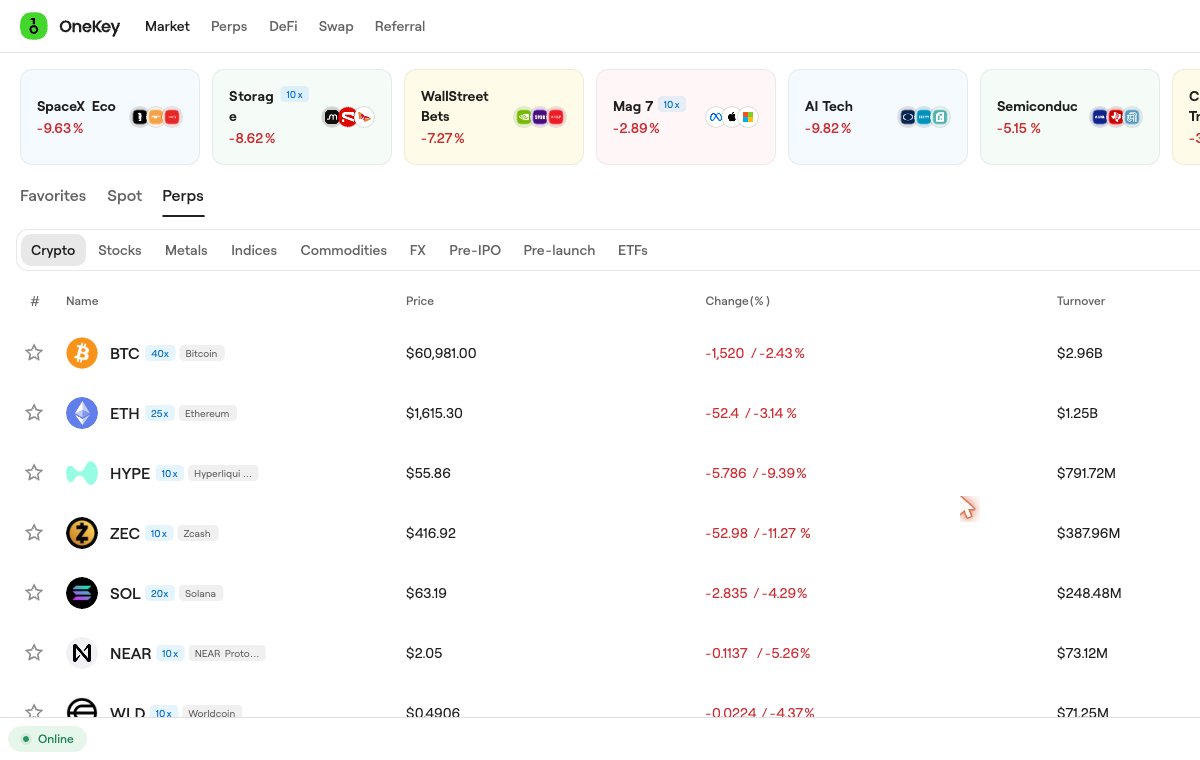1200x760 pixels.
Task: Click the SpaceX Eco card icons
Action: [x=157, y=117]
